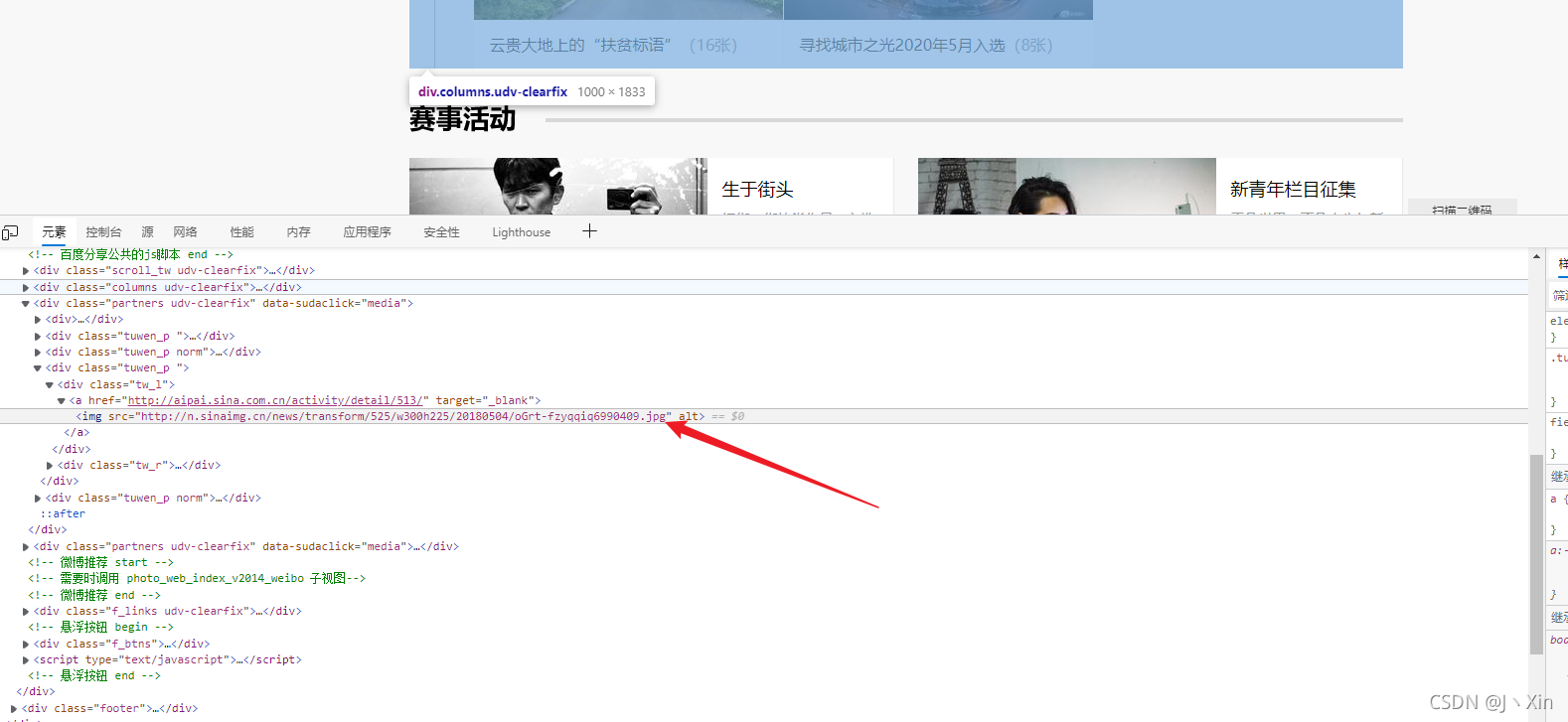The width and height of the screenshot is (1568, 722).
Task: Click the 新青年栏目征集 thumbnail image
Action: (x=1066, y=186)
